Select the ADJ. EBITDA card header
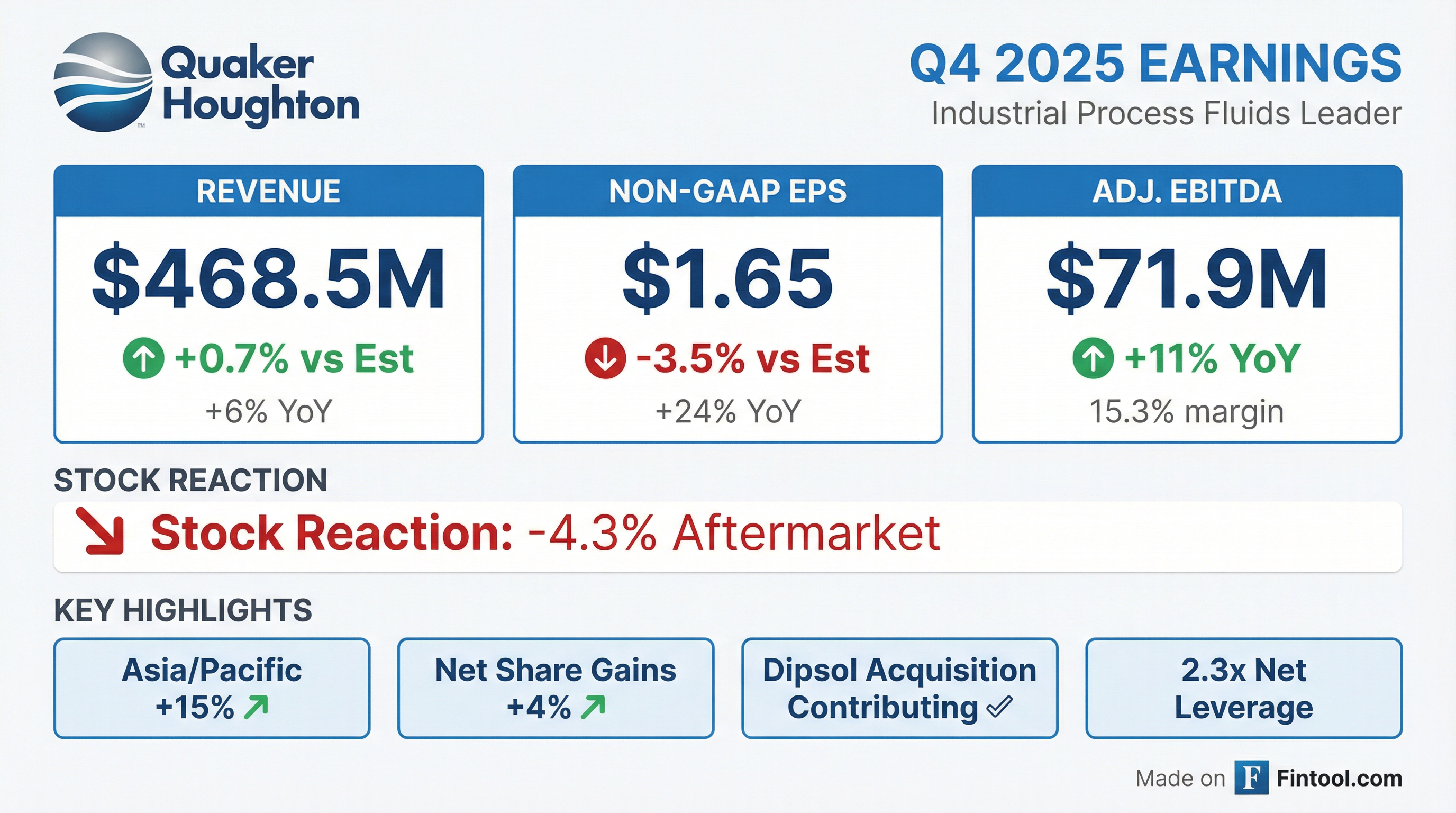 tap(1186, 191)
